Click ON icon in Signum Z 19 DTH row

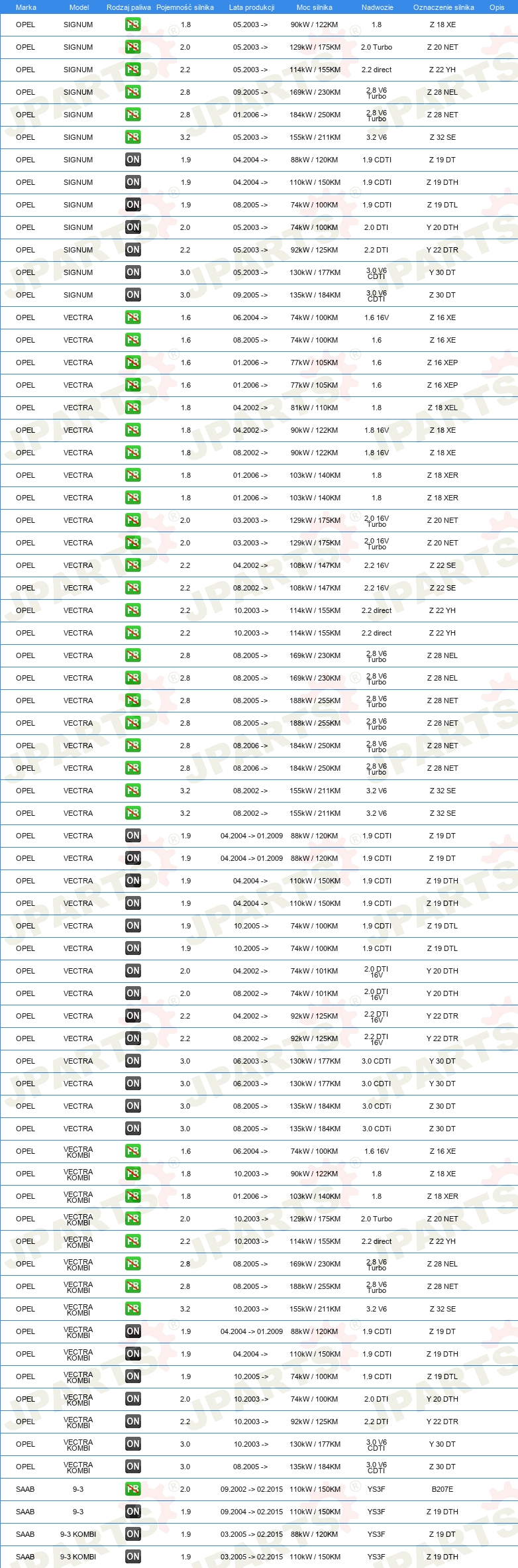pos(132,182)
